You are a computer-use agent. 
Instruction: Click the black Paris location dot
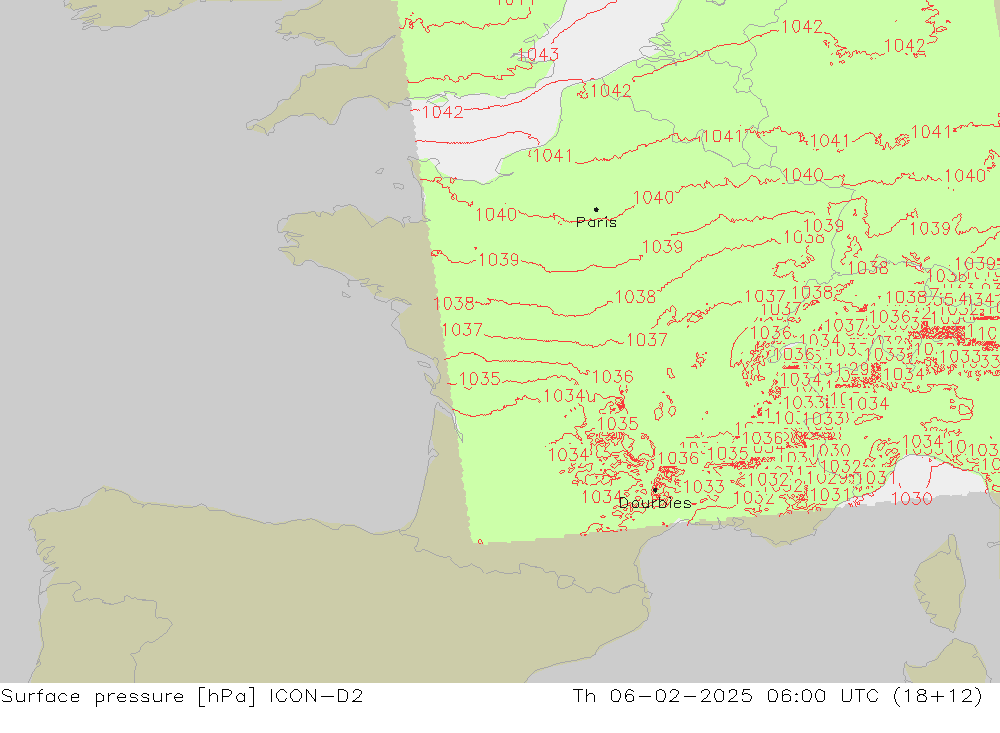[596, 209]
